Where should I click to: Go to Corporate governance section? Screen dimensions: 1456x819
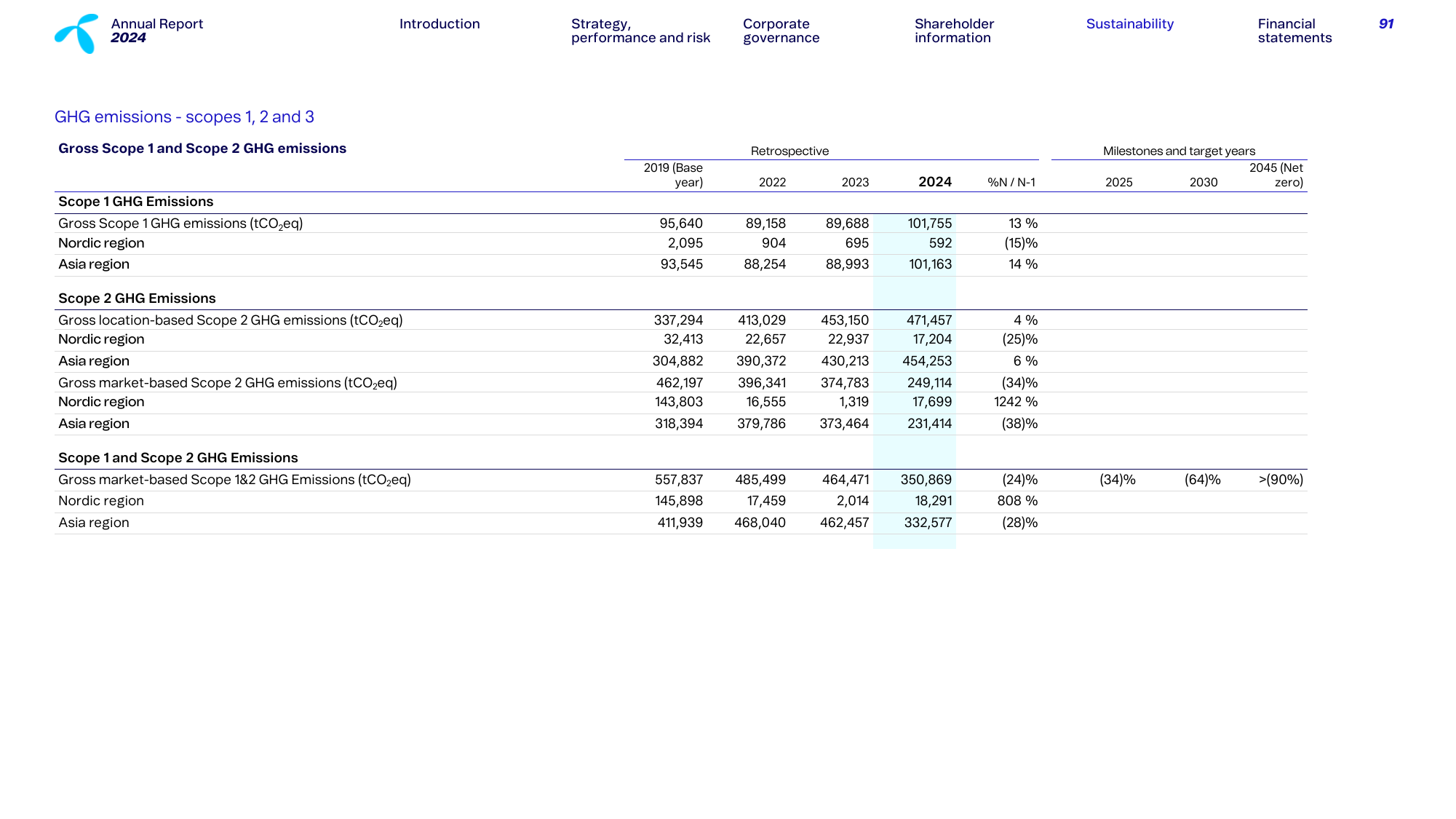point(781,31)
